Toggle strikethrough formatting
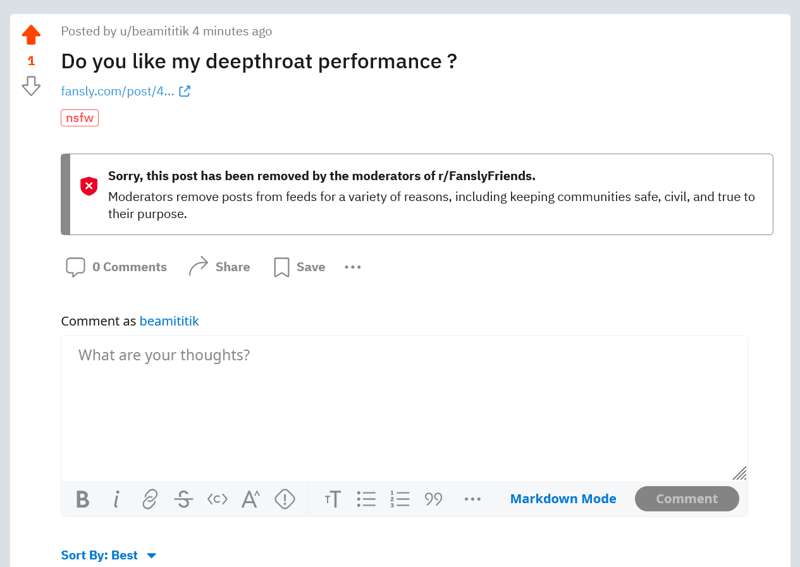Screen dimensions: 800x567 [x=183, y=499]
